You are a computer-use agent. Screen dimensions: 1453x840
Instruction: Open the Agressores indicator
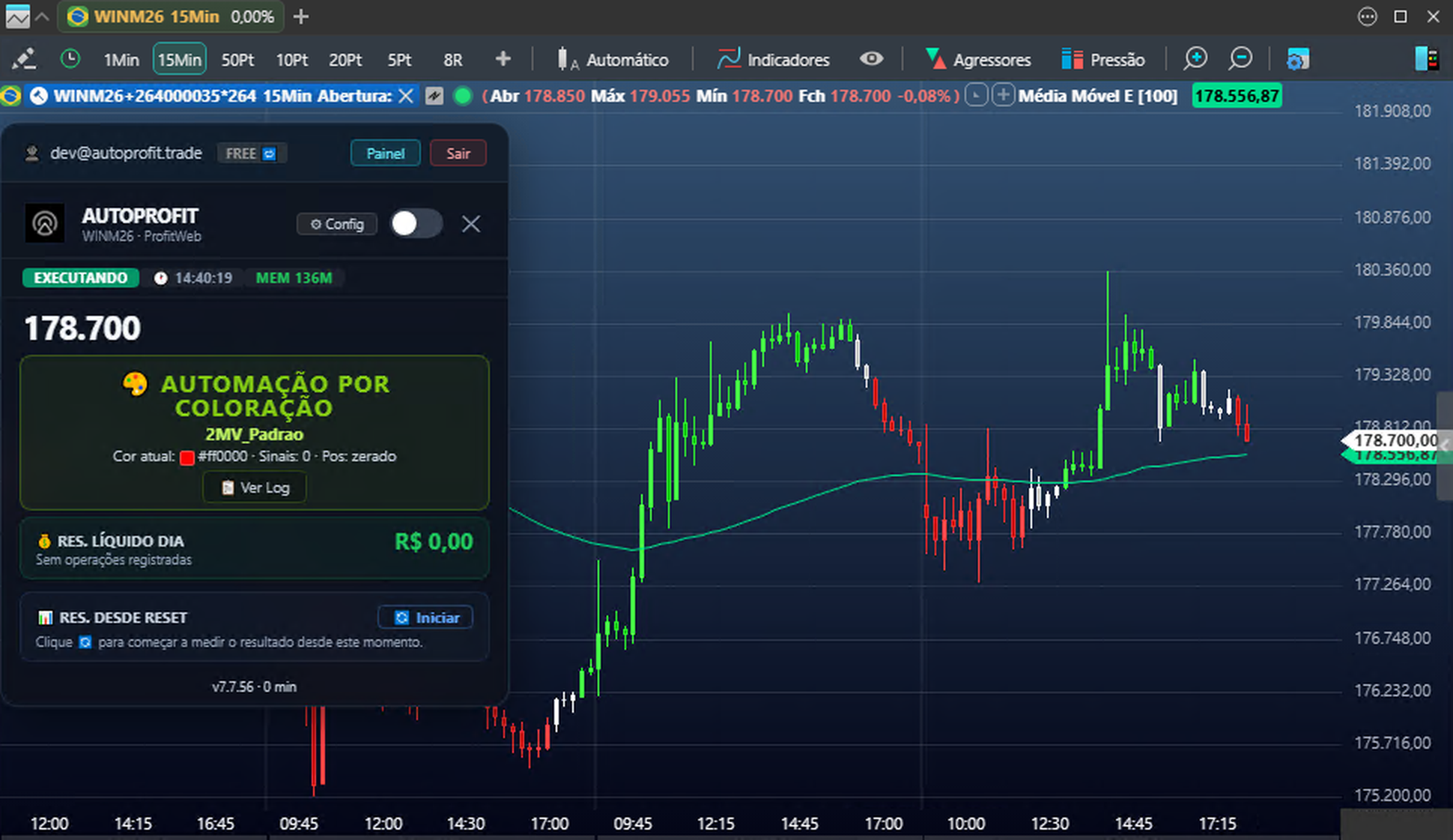(978, 59)
